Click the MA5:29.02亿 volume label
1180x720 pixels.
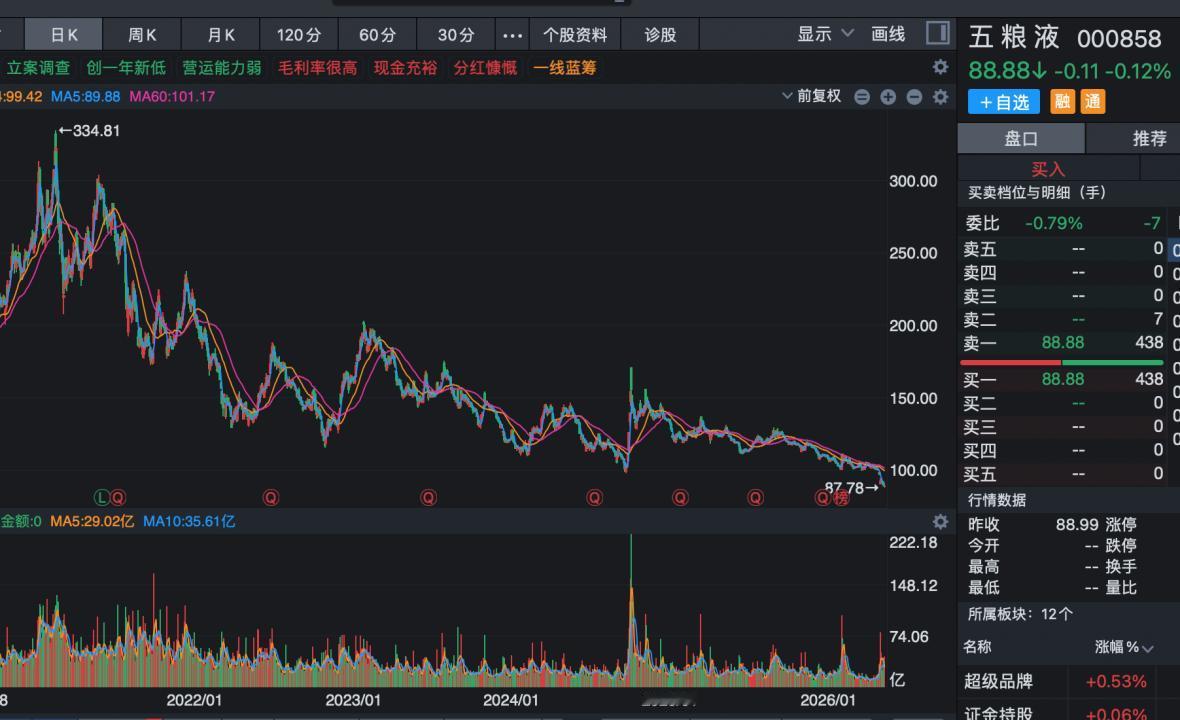[x=92, y=521]
